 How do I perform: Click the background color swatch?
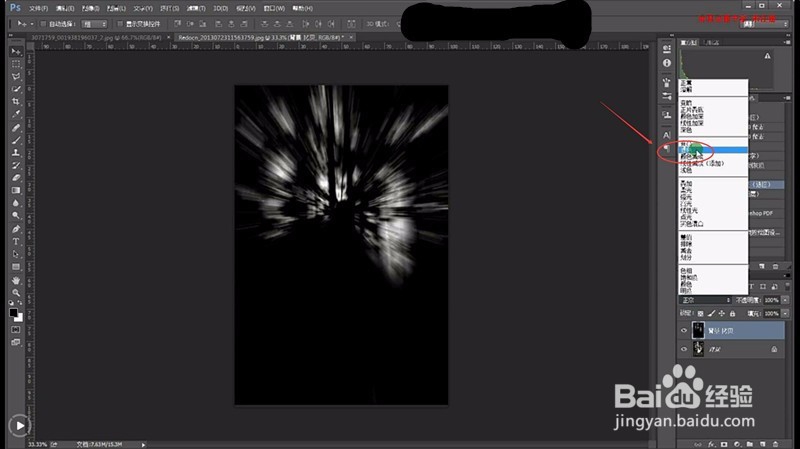pos(19,317)
